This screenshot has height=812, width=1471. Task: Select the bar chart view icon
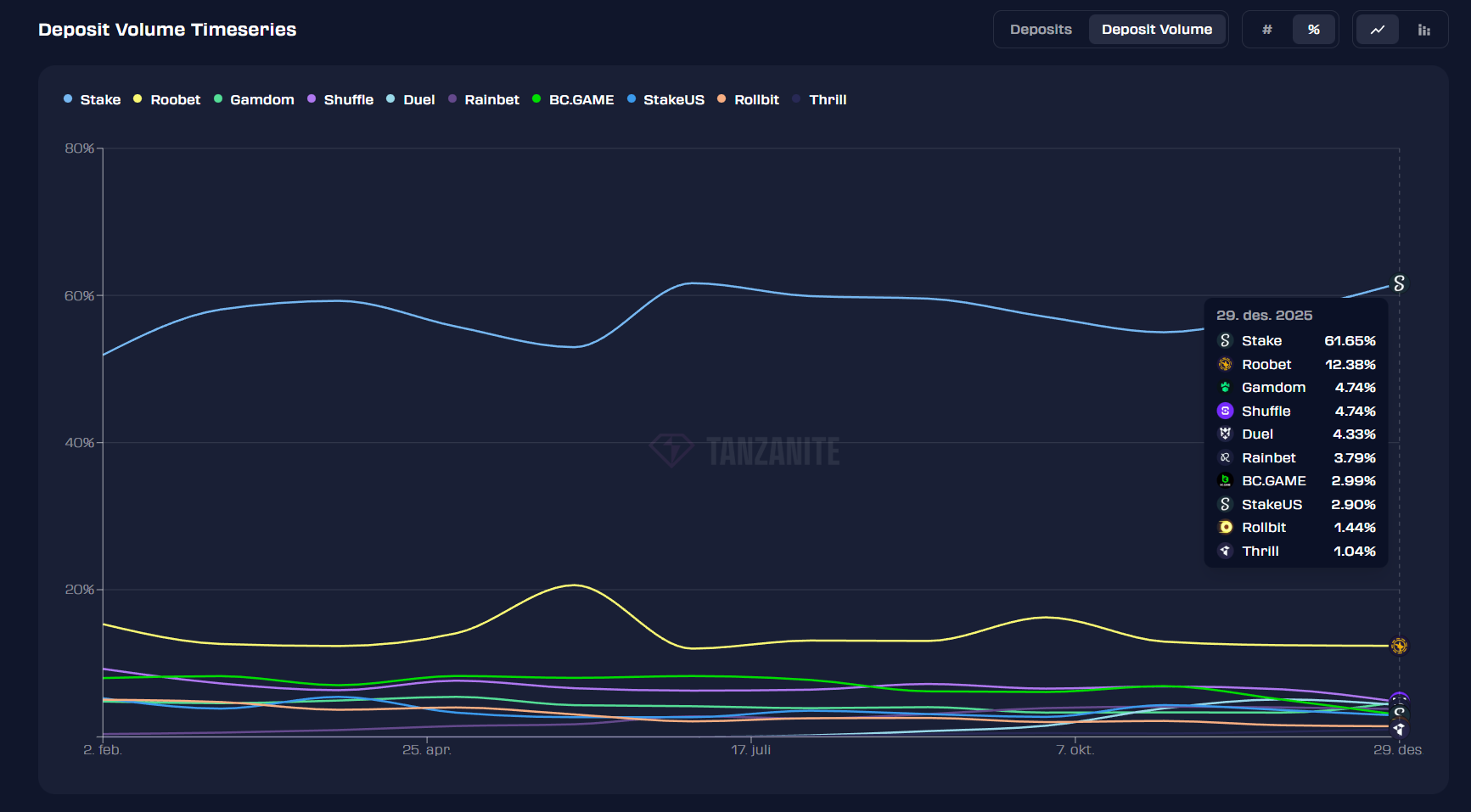click(1424, 29)
